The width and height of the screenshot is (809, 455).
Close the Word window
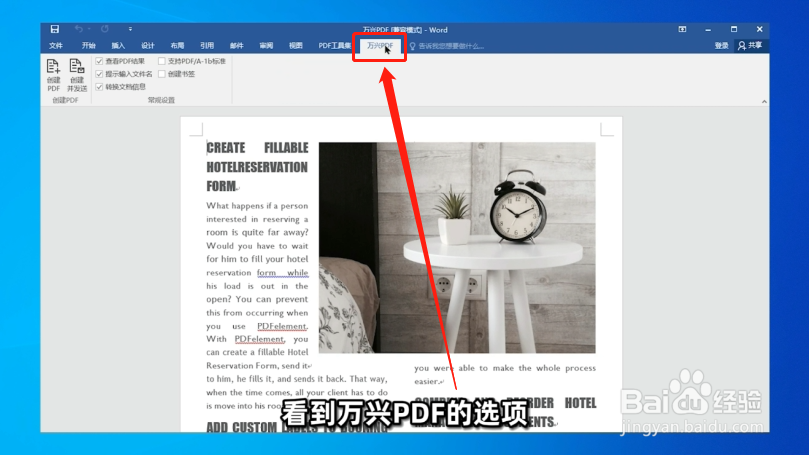(759, 29)
